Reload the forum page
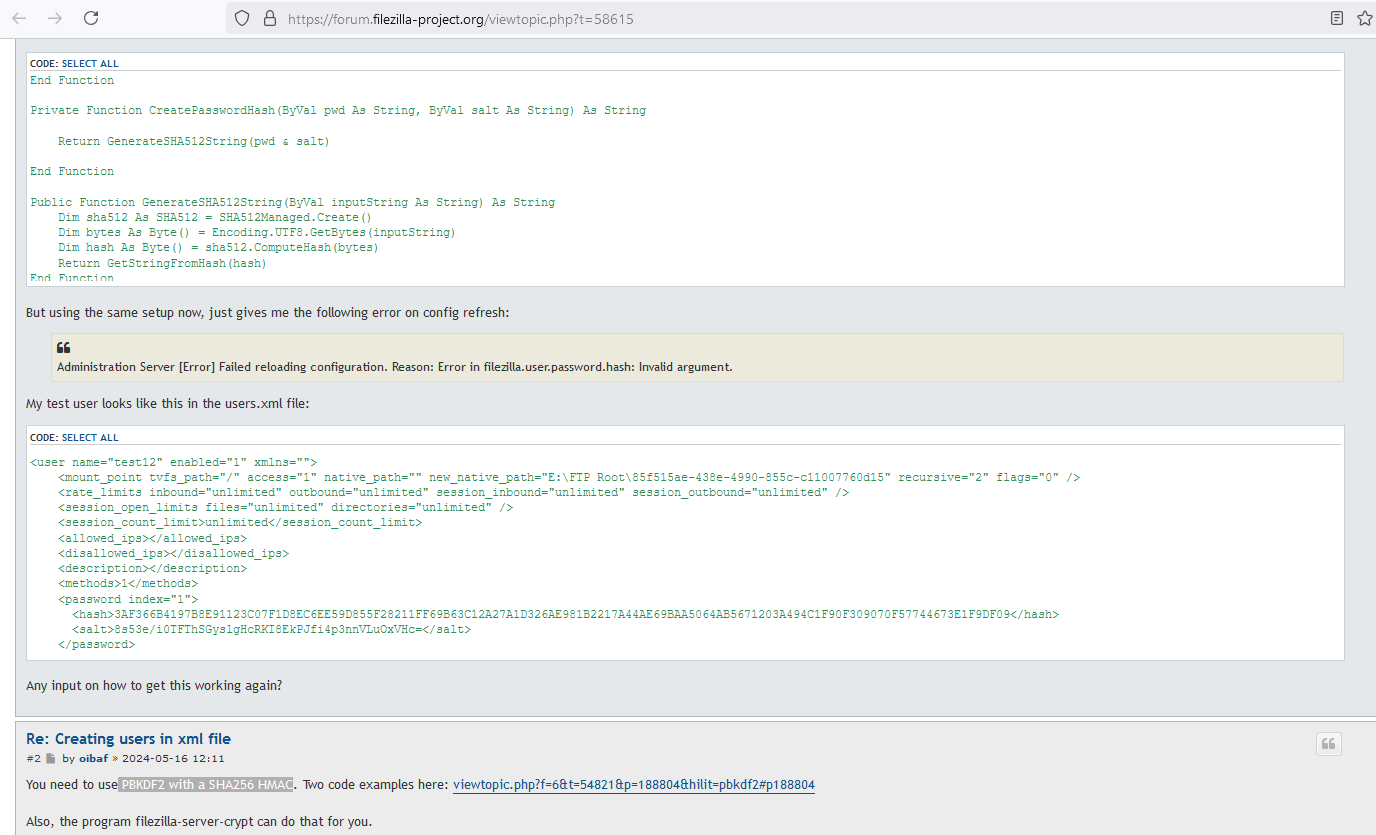The height and width of the screenshot is (835, 1376). [91, 18]
